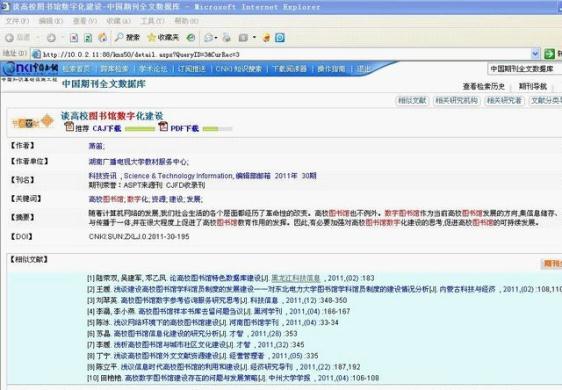Click the PDF download document icon
The height and width of the screenshot is (390, 562).
(163, 127)
